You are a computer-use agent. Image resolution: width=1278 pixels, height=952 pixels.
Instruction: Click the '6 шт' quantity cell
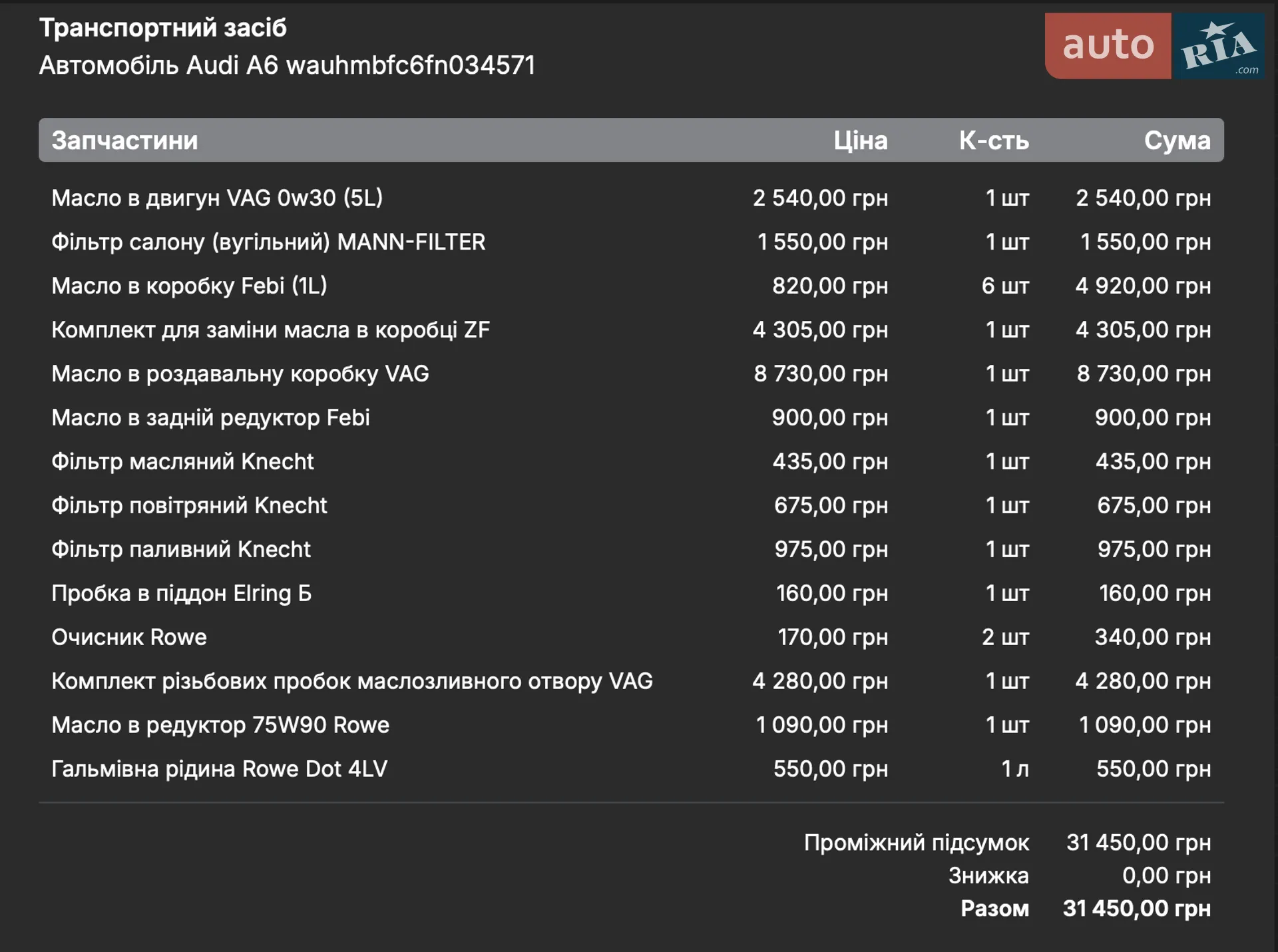(x=1005, y=286)
